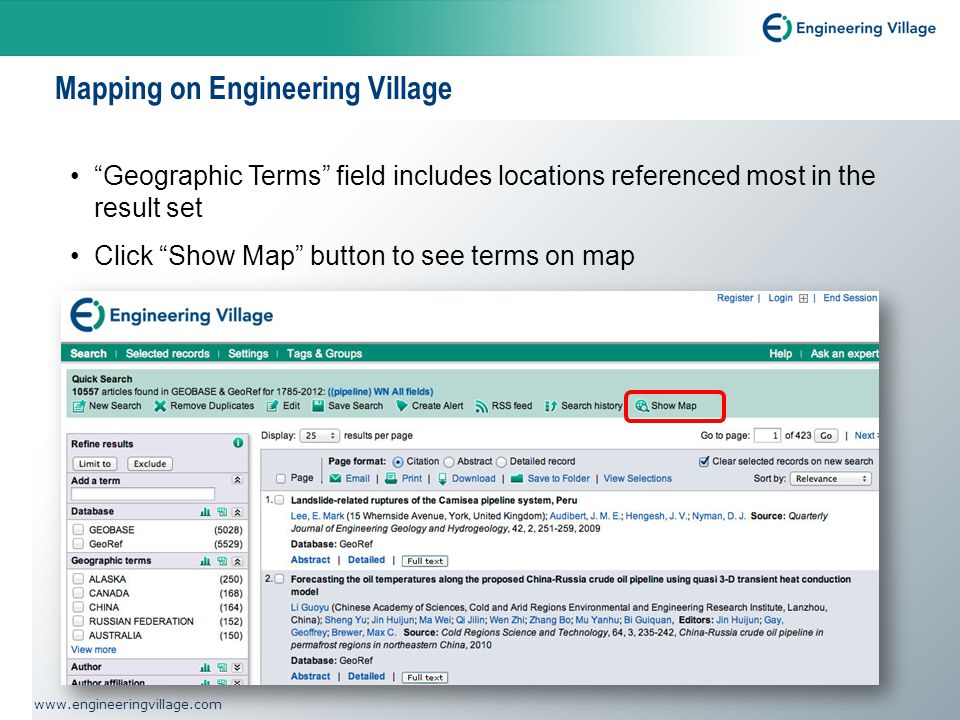Click the Exclude button
This screenshot has height=720, width=960.
[150, 463]
